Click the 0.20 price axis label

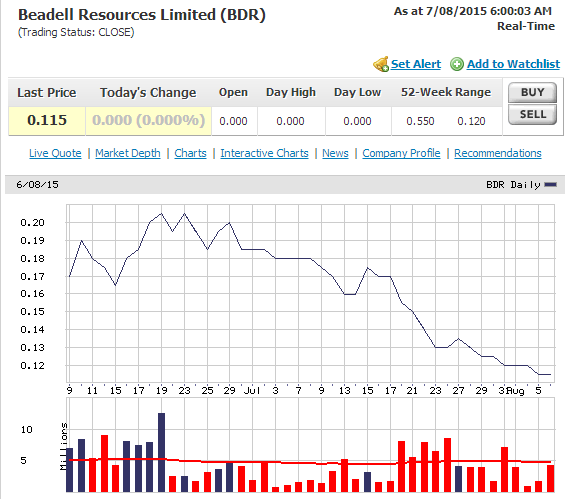(x=32, y=223)
